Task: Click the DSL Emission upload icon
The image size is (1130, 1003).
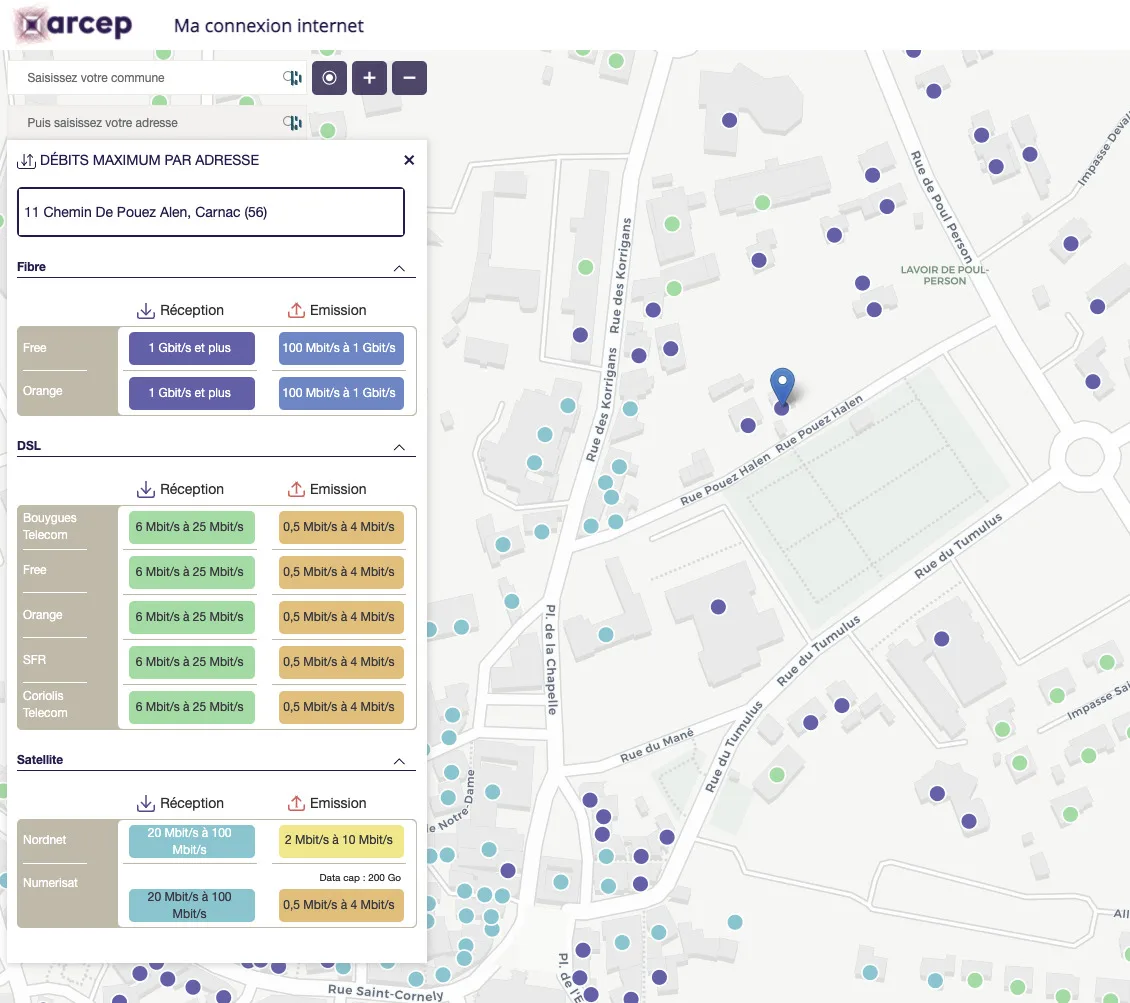Action: pos(296,489)
